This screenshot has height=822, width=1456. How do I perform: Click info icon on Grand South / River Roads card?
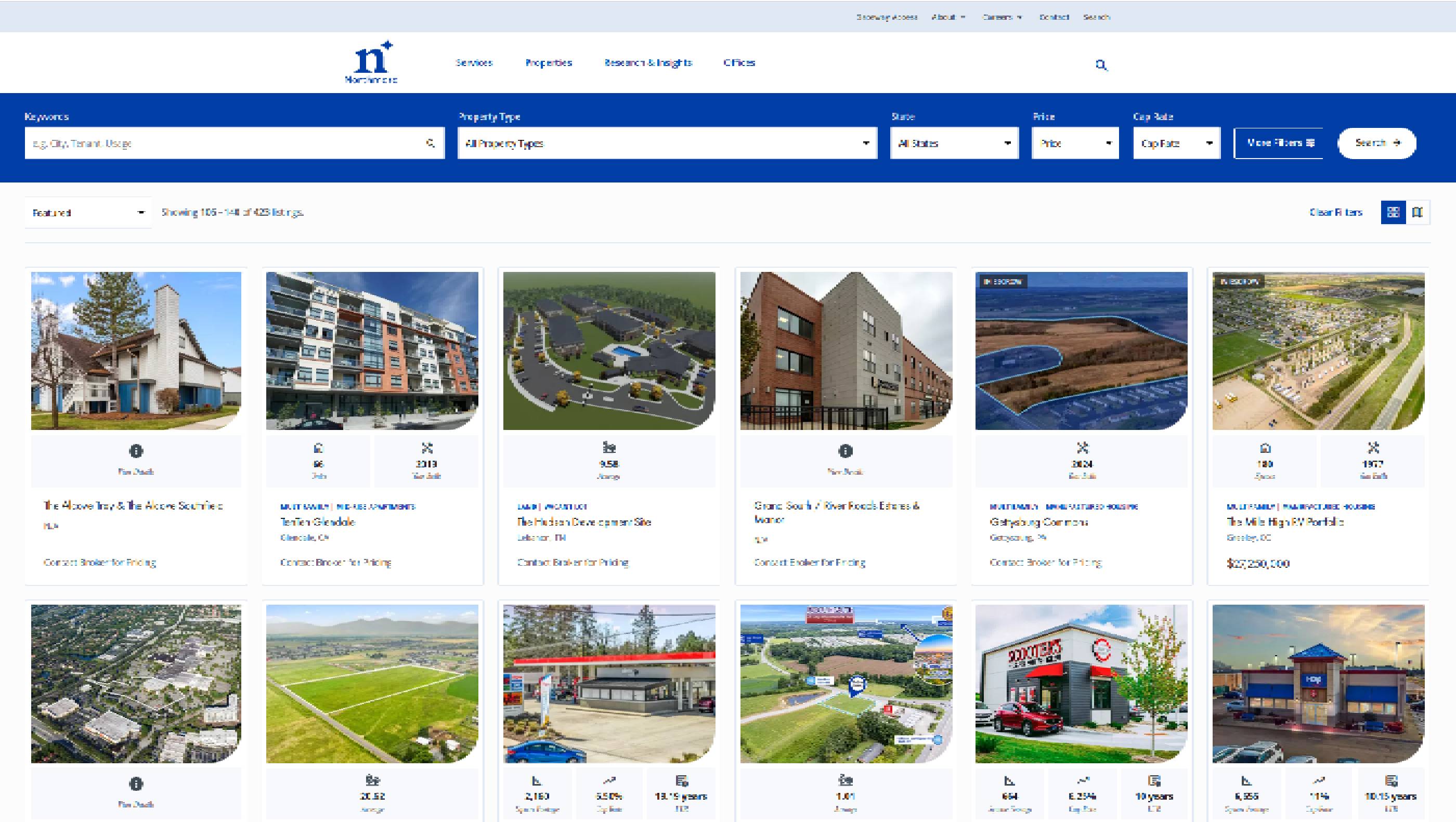coord(845,451)
